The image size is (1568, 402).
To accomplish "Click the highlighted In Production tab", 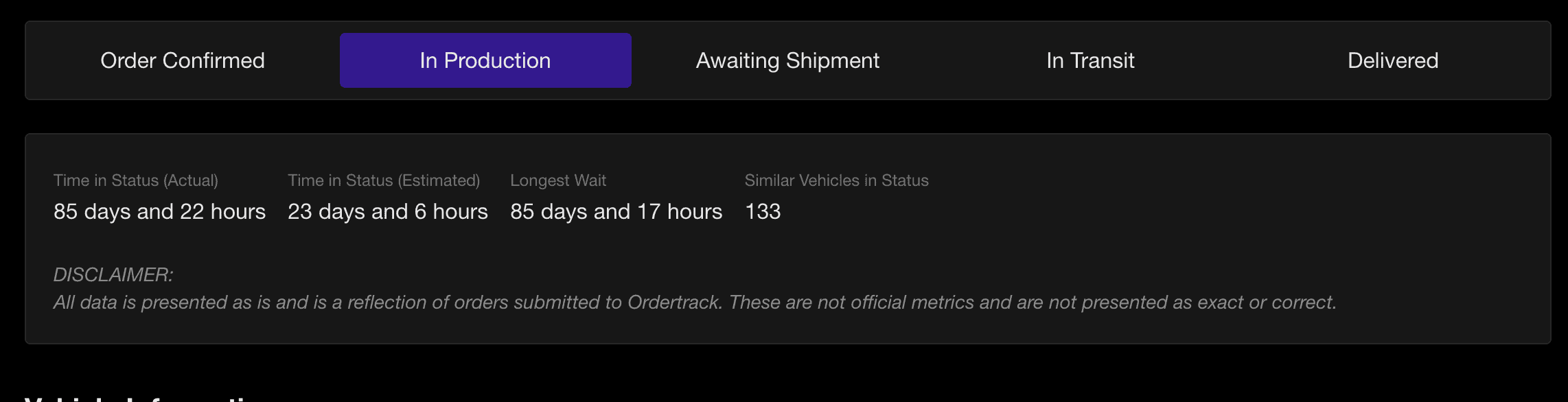I will (x=485, y=60).
